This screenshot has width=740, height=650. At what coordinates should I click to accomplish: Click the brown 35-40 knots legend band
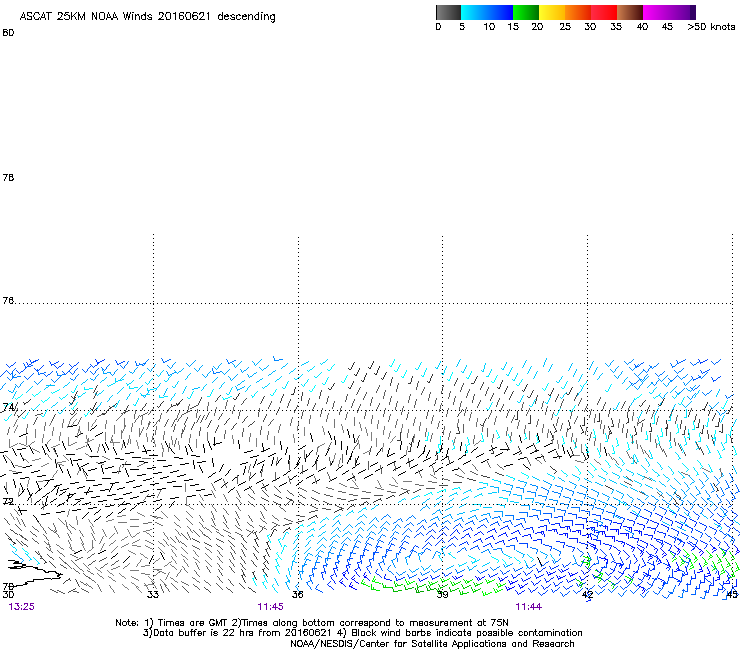(630, 12)
